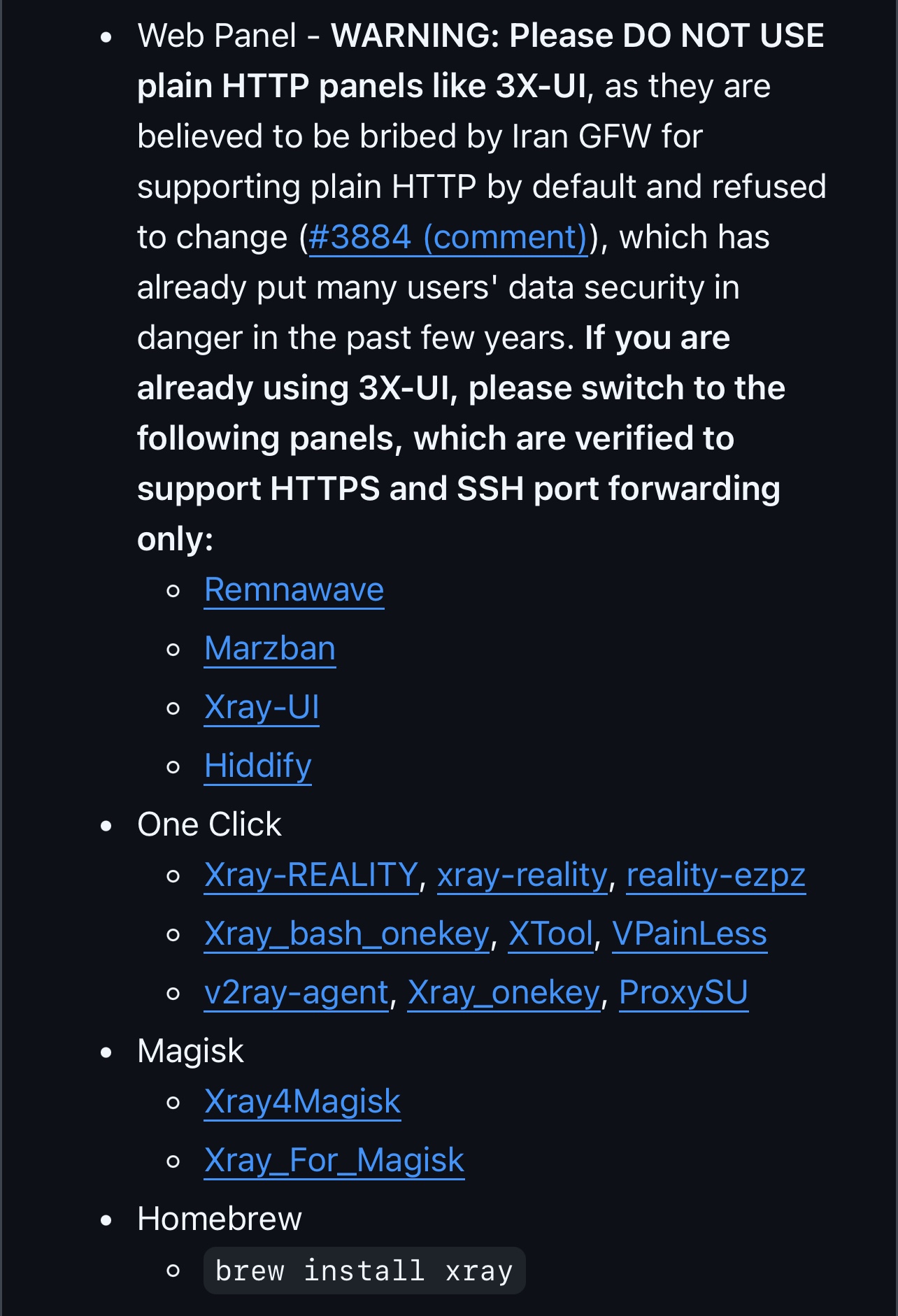This screenshot has width=898, height=1316.
Task: Open the reality-ezpz link
Action: (716, 875)
